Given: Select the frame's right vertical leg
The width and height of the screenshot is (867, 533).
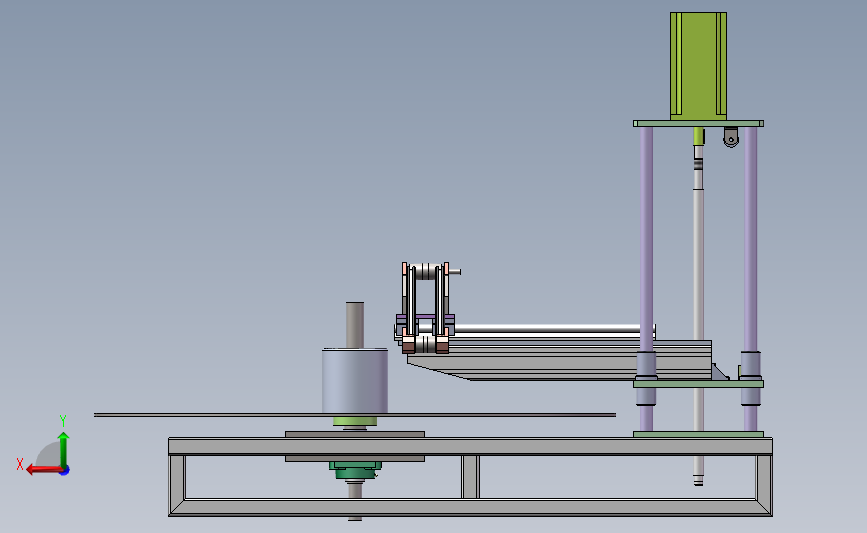Looking at the screenshot, I should [764, 477].
